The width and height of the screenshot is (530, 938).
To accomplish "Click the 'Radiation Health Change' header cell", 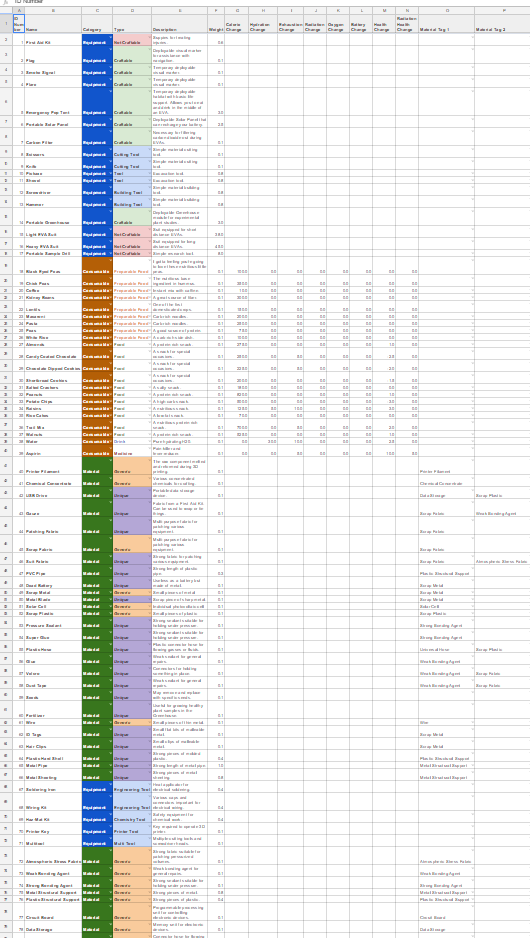I will 407,23.
